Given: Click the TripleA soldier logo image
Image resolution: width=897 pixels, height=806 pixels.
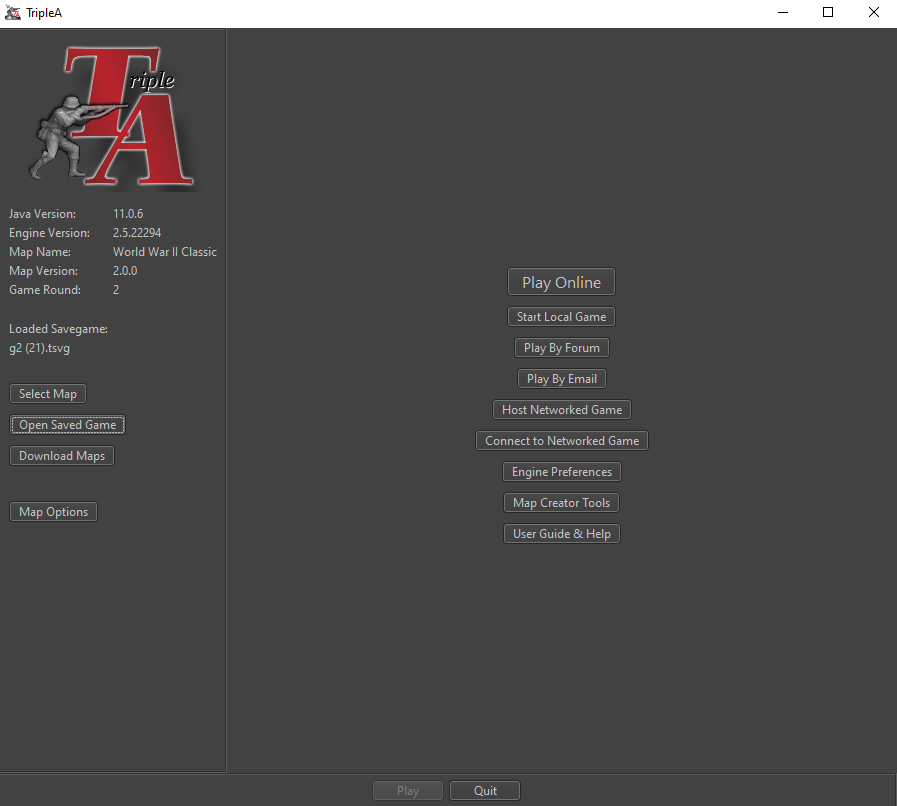Looking at the screenshot, I should click(x=112, y=117).
